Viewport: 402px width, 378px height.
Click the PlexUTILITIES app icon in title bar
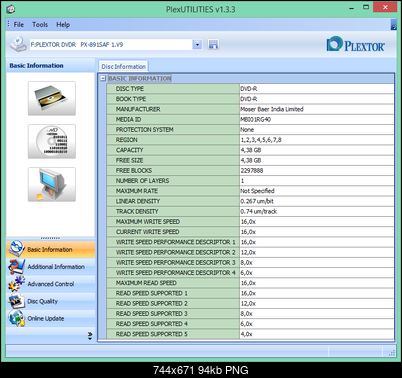pyautogui.click(x=11, y=9)
